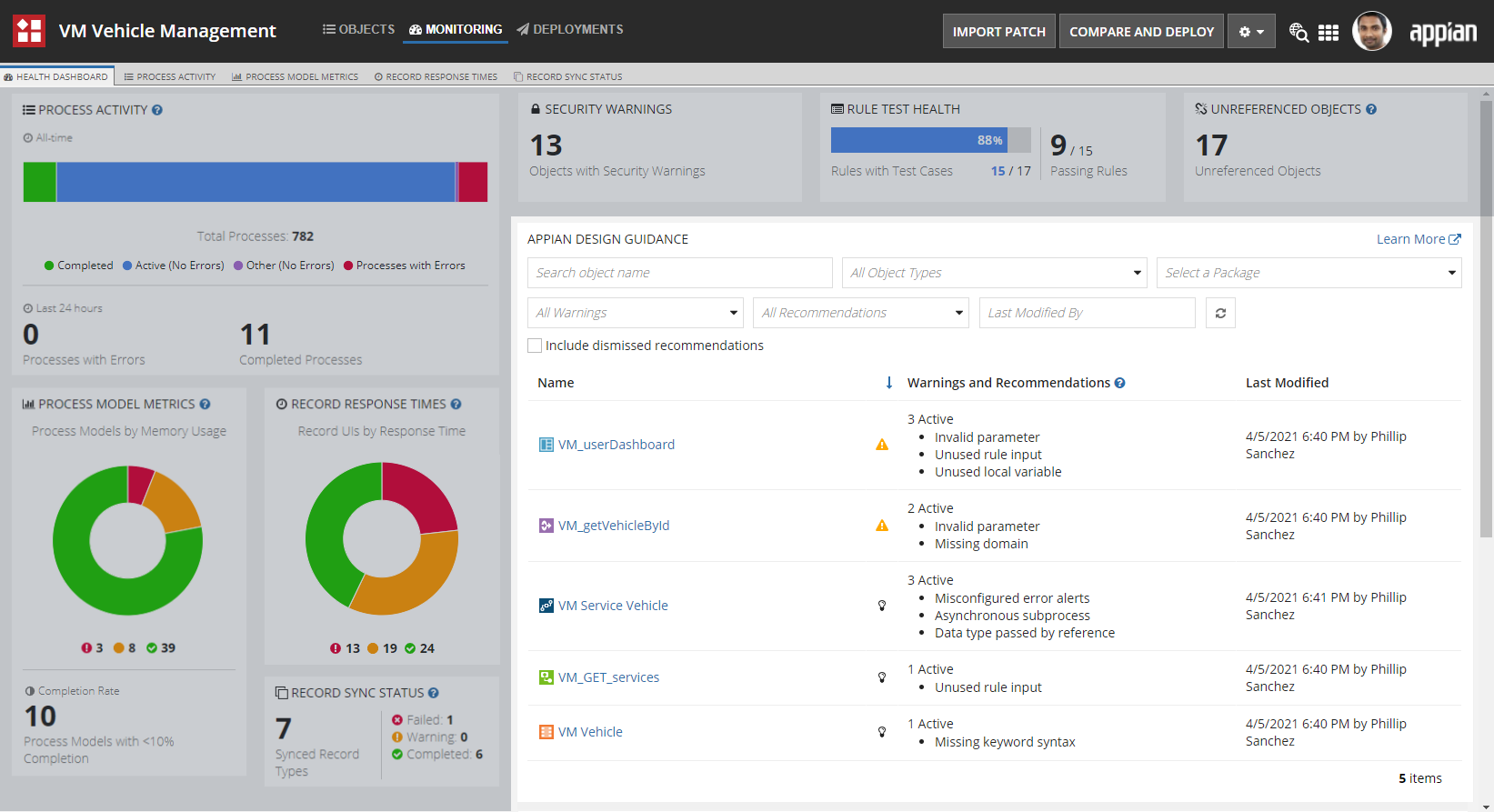Screen dimensions: 1494x812
Task: Click the 15 rules with test cases link
Action: pyautogui.click(x=998, y=171)
